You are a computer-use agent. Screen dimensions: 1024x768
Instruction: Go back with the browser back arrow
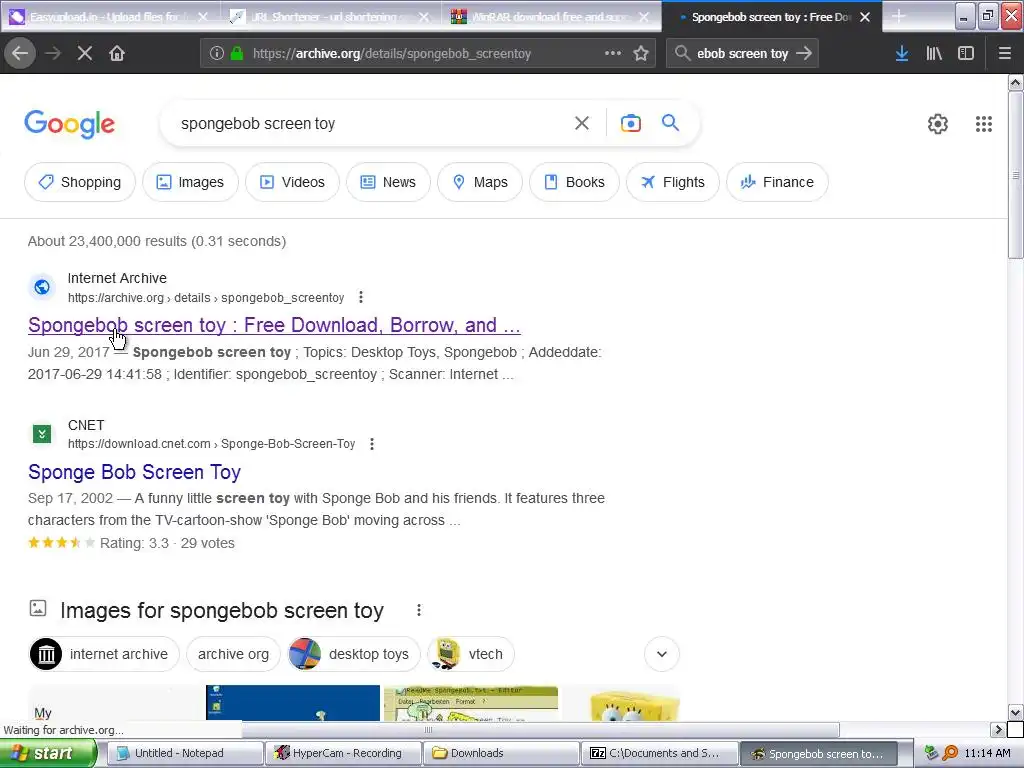point(20,54)
